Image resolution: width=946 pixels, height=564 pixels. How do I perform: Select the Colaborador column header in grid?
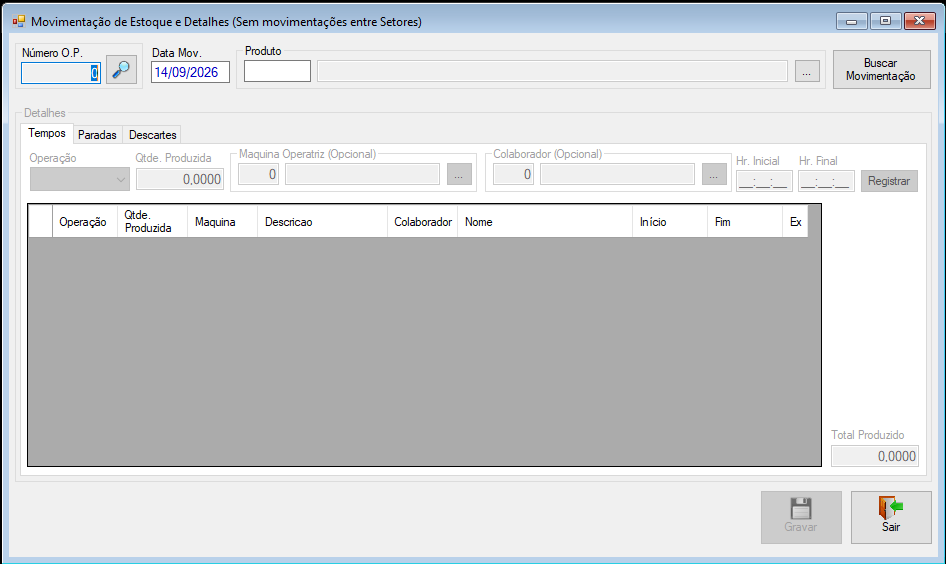coord(423,222)
